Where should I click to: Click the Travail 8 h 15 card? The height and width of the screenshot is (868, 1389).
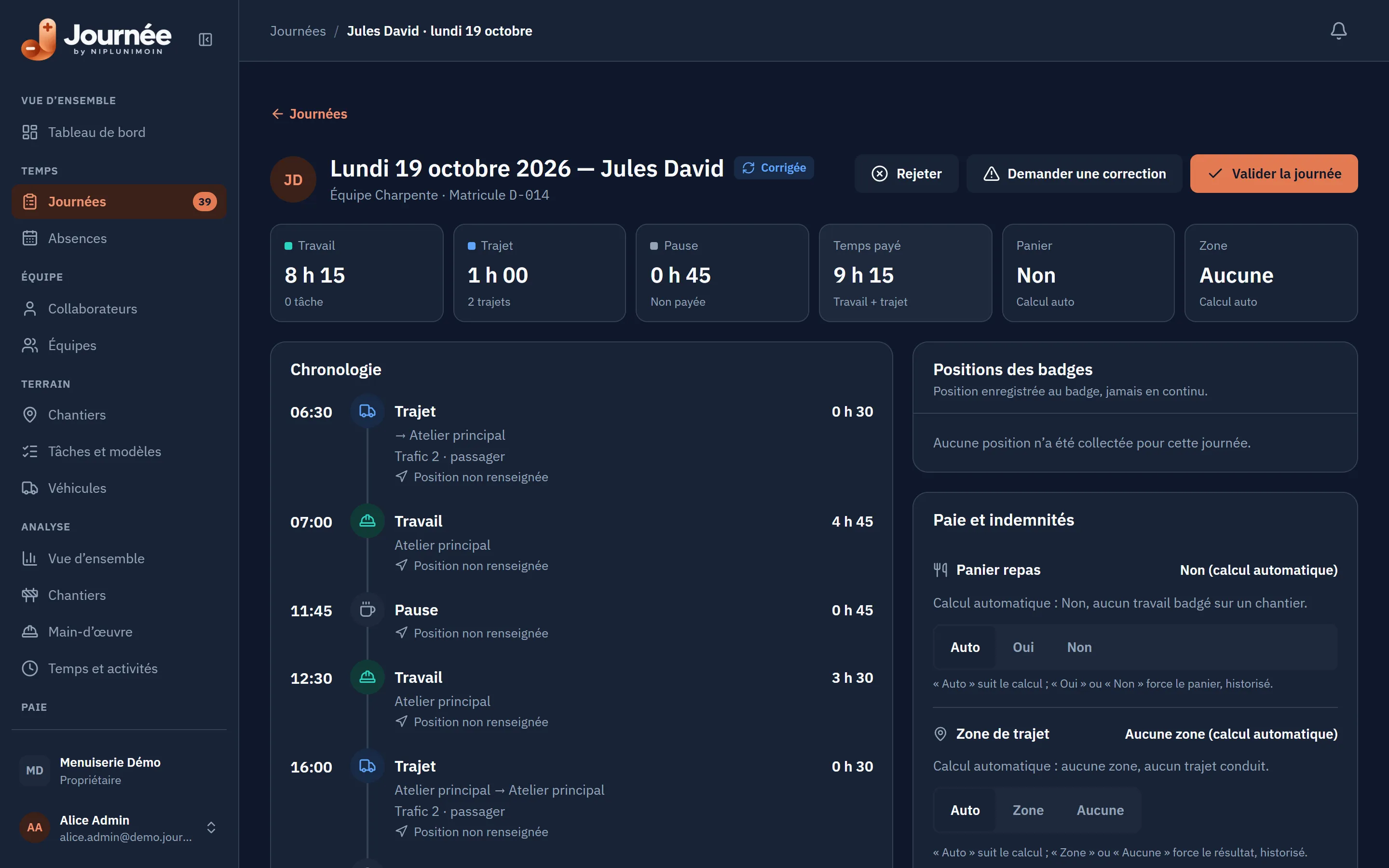(x=356, y=272)
